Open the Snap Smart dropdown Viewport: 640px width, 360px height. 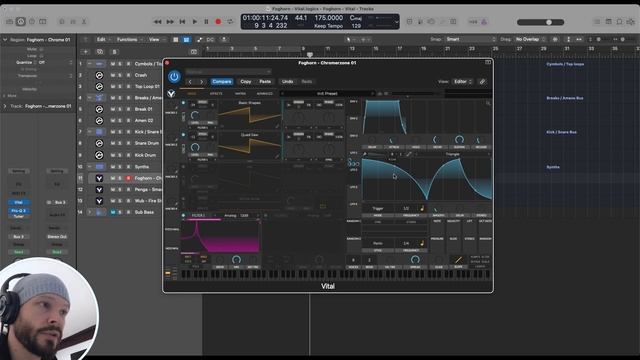(471, 39)
